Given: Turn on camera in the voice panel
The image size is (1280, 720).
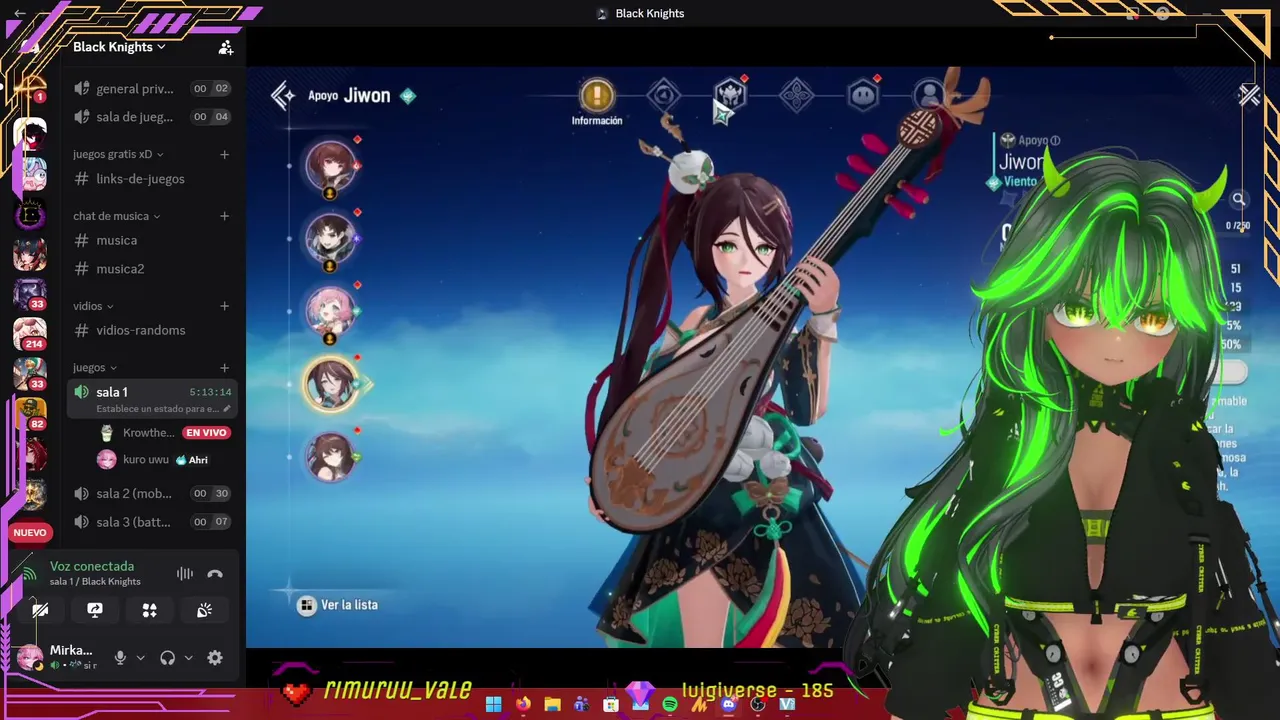Looking at the screenshot, I should [x=40, y=610].
